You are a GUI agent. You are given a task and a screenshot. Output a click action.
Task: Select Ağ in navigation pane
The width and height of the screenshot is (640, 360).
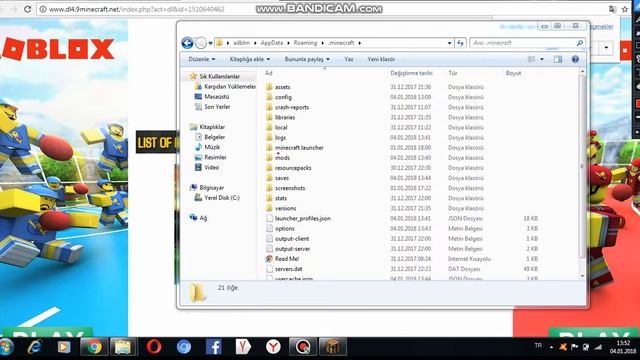tap(198, 218)
